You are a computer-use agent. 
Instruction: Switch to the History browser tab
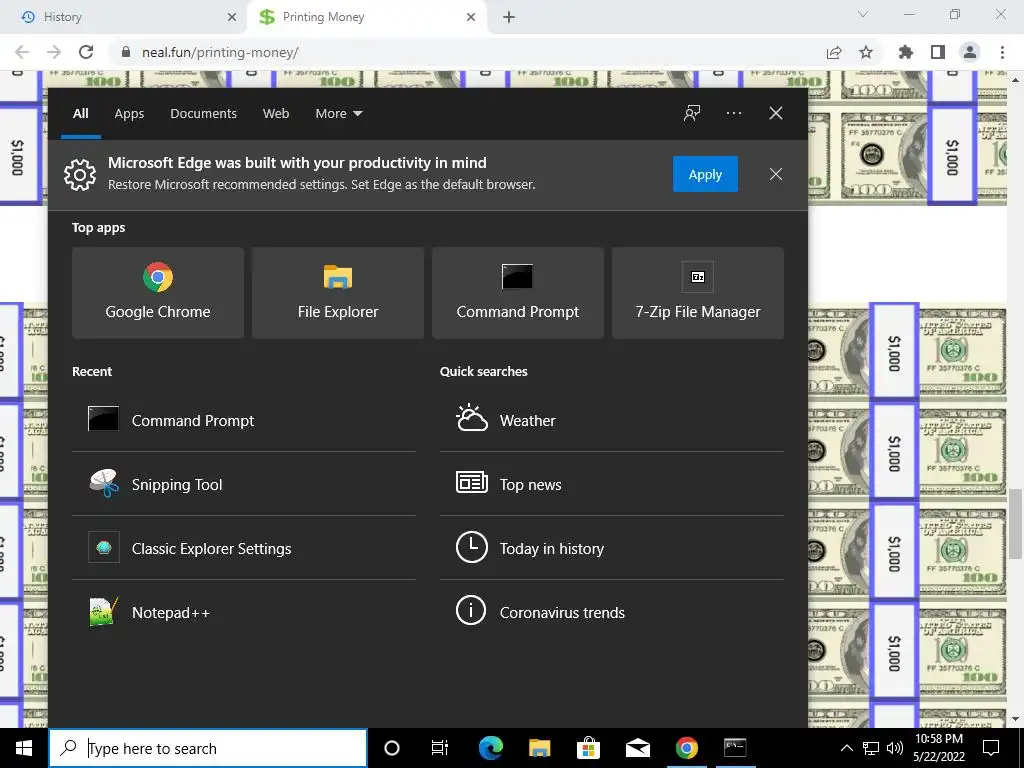[124, 17]
